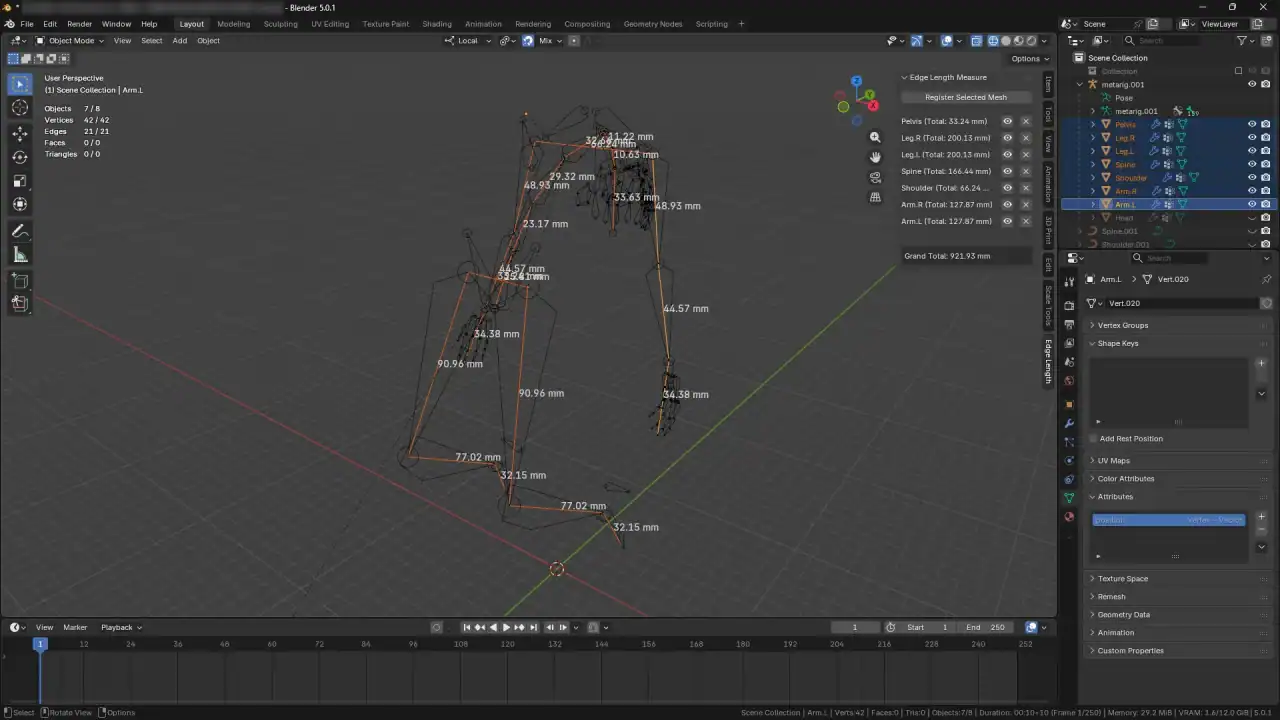Select the Move tool in the toolbar
The image size is (1280, 720).
coord(20,133)
